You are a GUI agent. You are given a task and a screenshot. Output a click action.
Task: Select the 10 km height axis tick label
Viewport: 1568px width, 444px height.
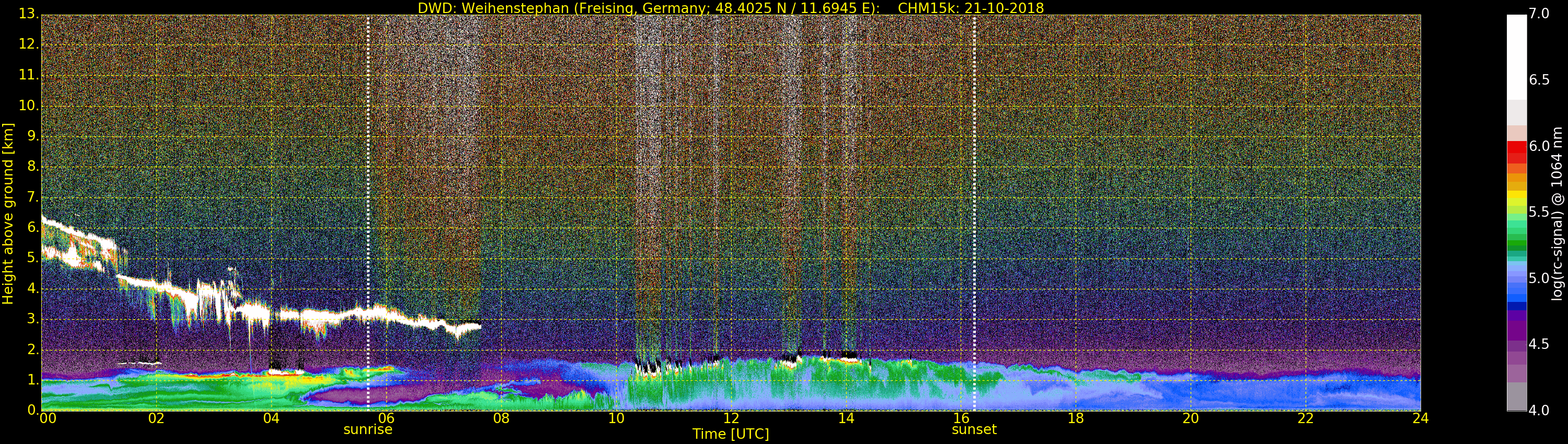(x=28, y=105)
